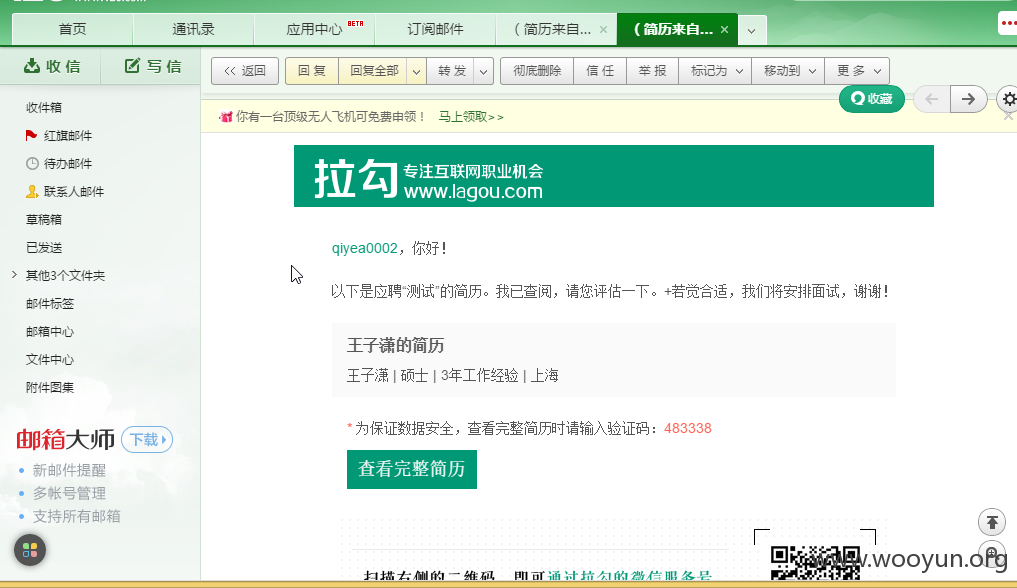This screenshot has height=588, width=1017.
Task: Click the 举报 report button
Action: 652,71
